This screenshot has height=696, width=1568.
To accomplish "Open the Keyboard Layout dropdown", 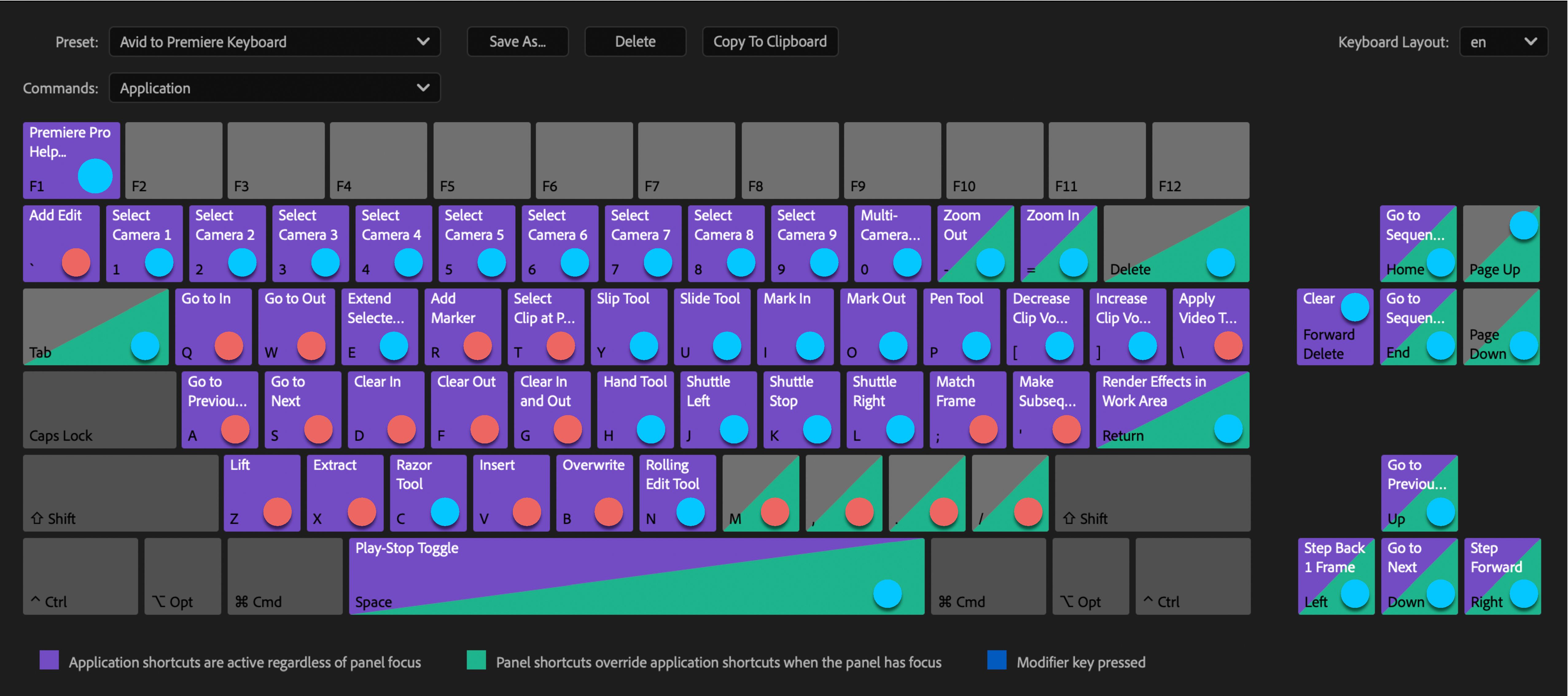I will [1504, 41].
